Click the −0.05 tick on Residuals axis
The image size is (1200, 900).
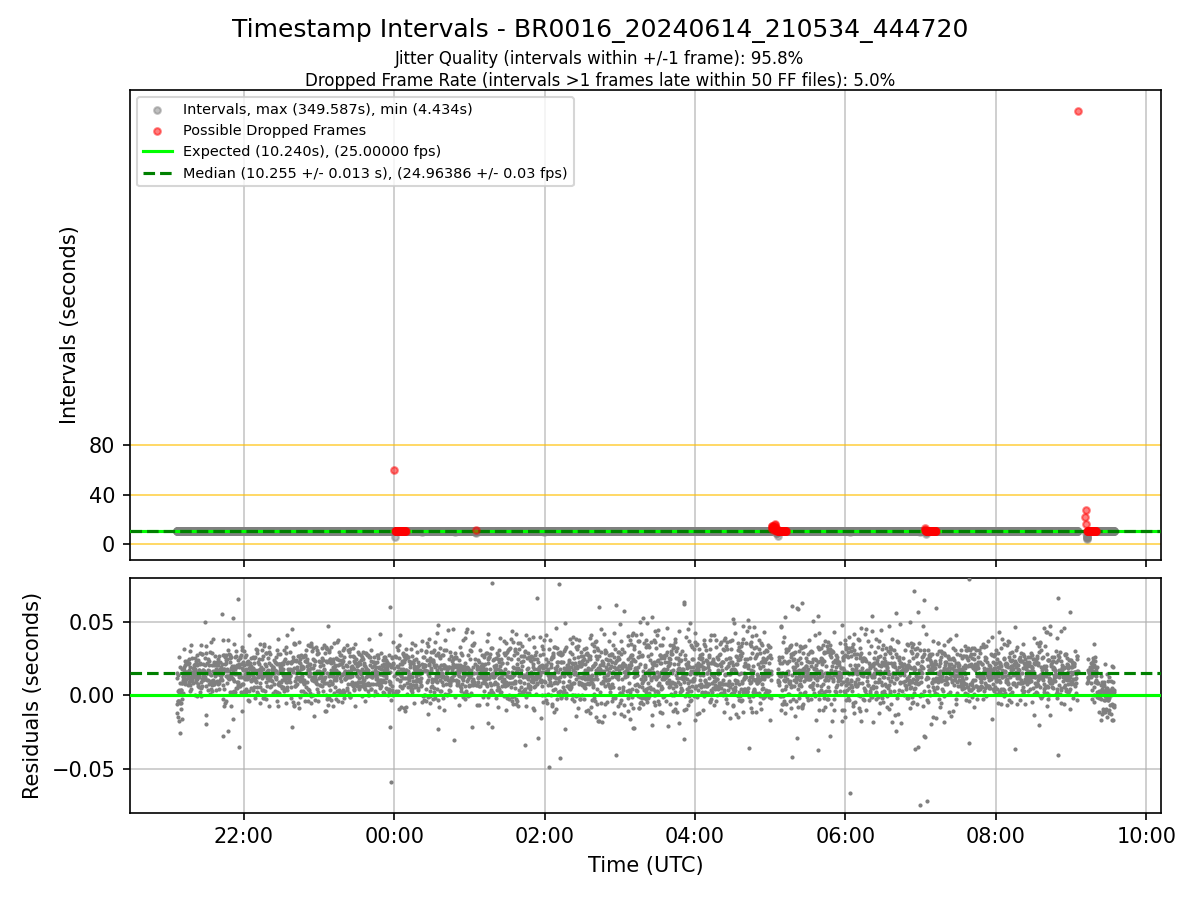coord(89,769)
